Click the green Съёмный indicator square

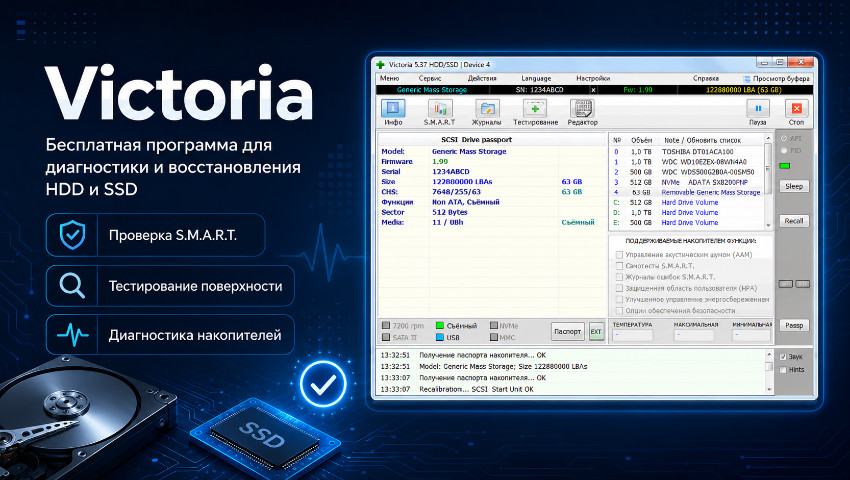pyautogui.click(x=440, y=325)
